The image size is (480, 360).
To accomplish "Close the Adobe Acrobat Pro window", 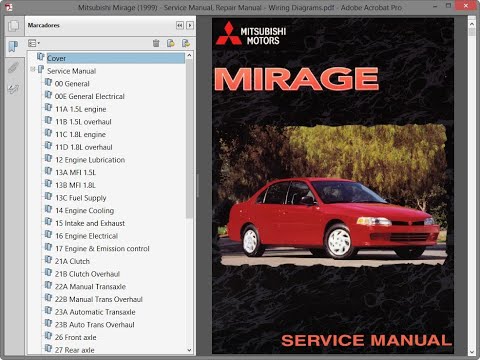I will pos(466,6).
